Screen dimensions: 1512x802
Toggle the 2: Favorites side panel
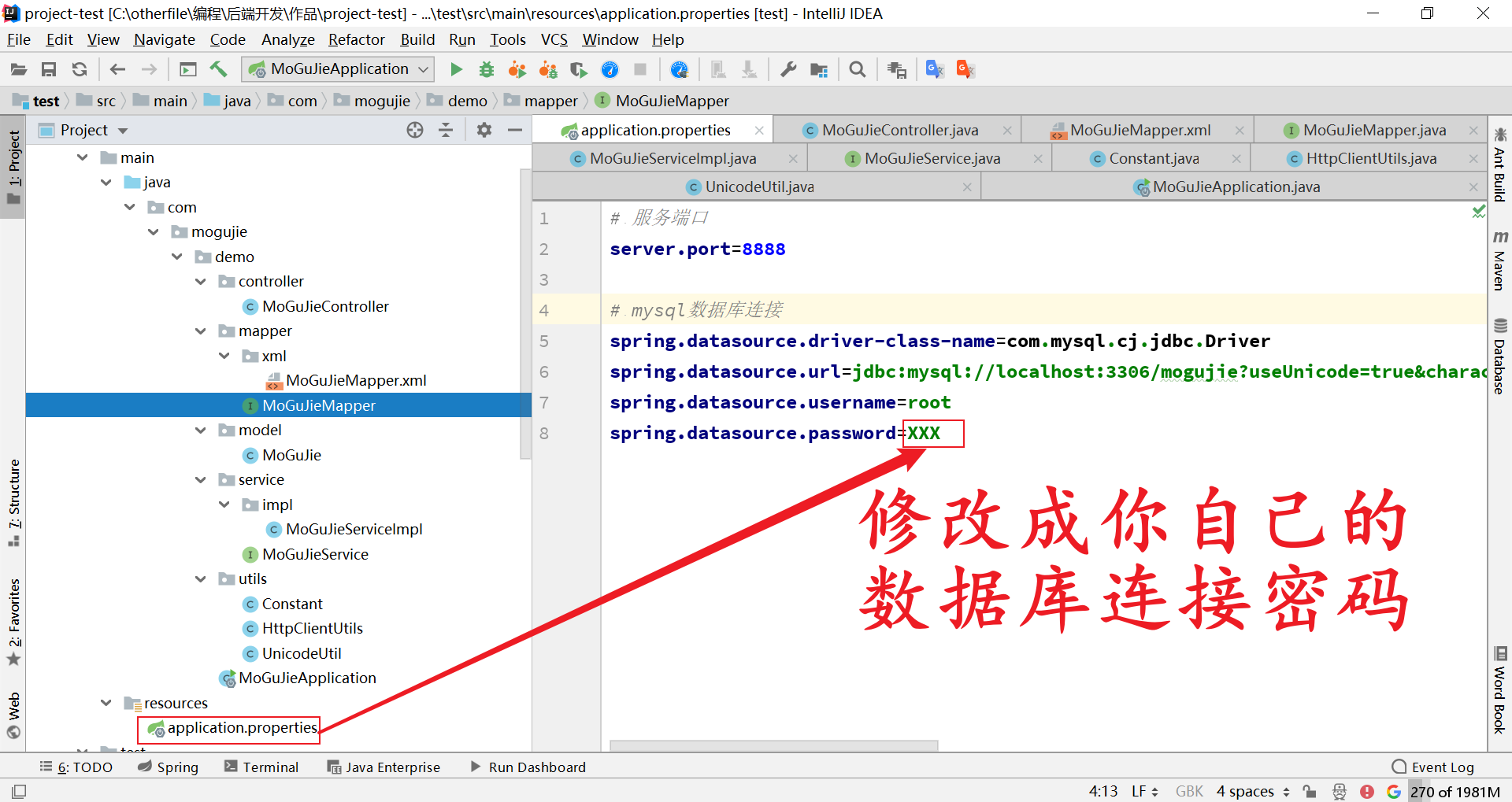[13, 622]
